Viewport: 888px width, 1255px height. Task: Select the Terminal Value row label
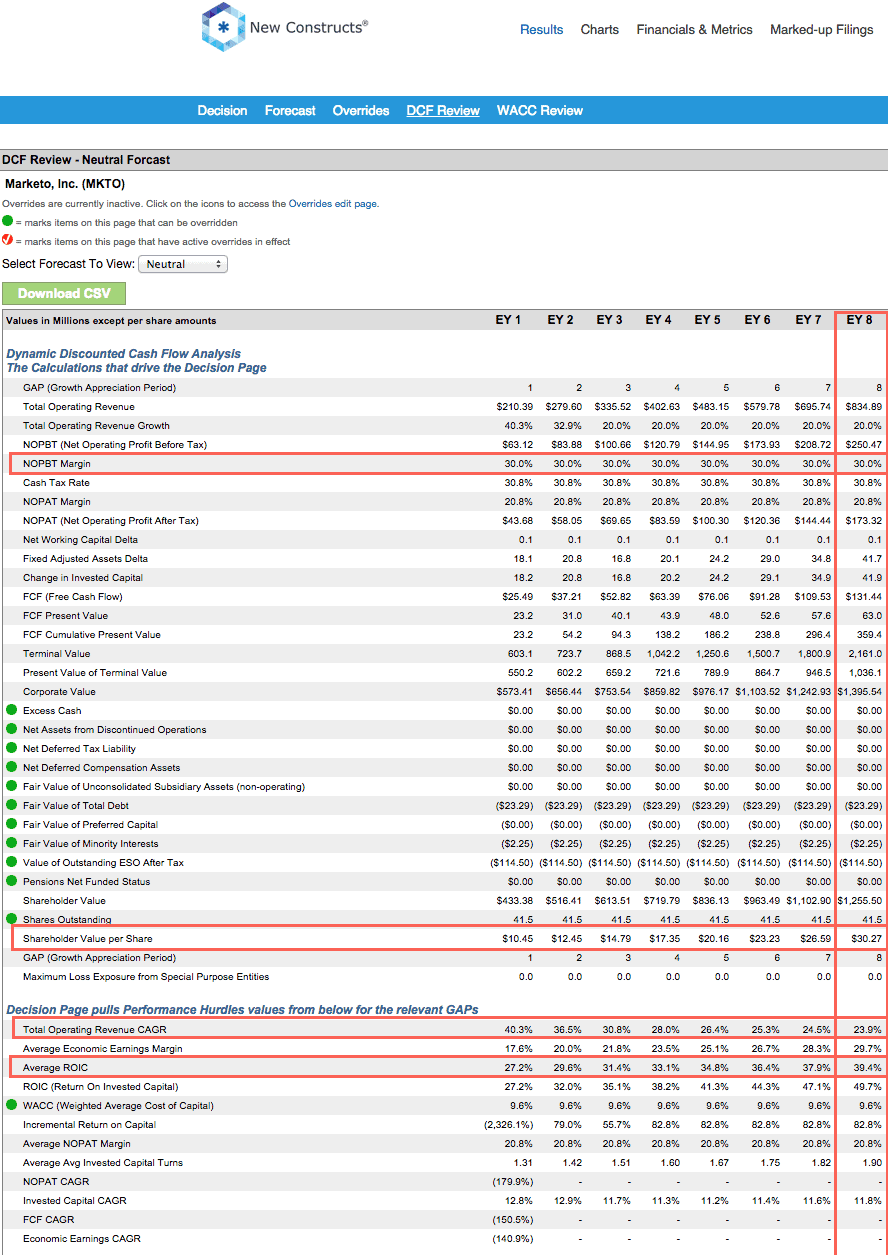[56, 654]
